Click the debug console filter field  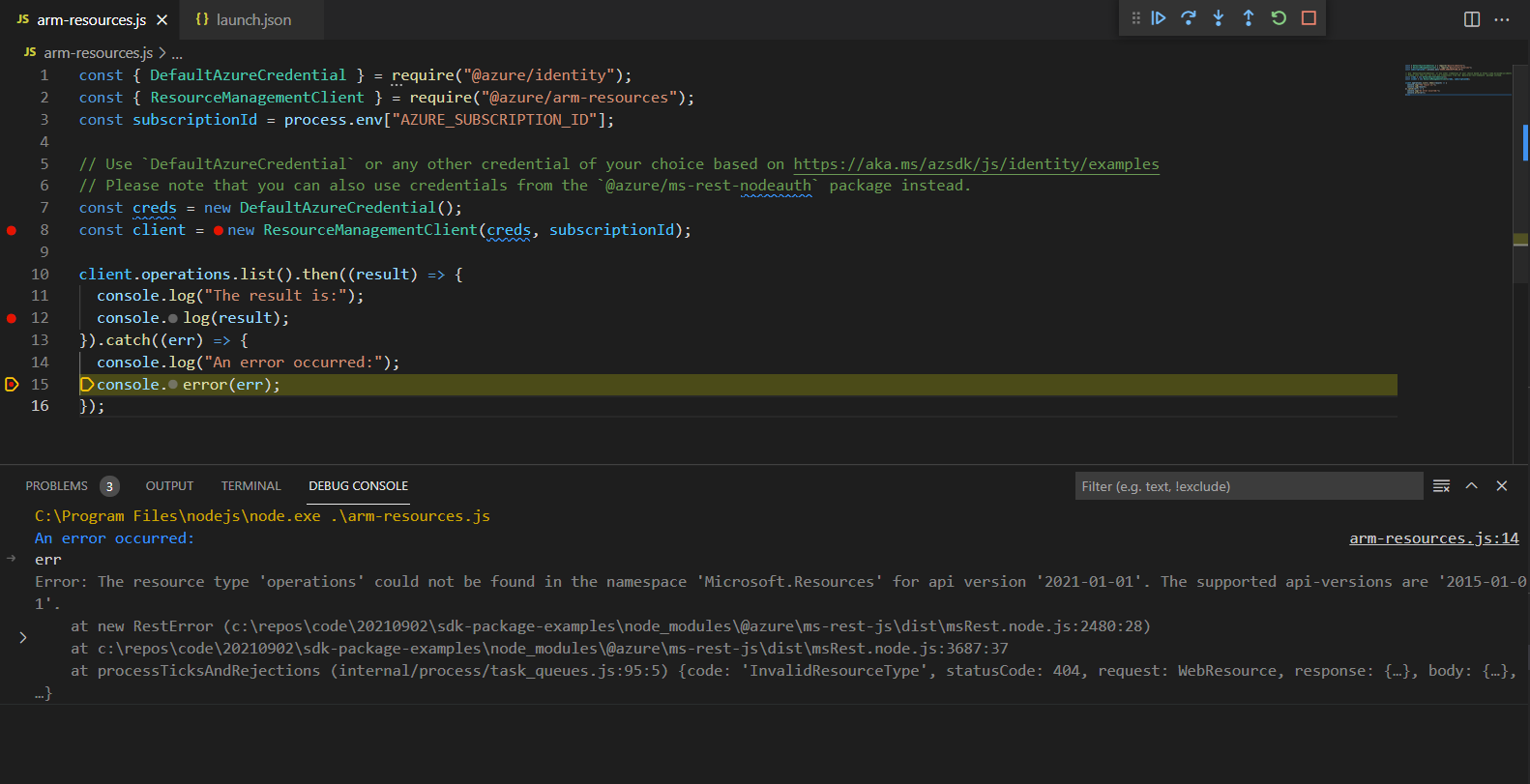tap(1249, 486)
